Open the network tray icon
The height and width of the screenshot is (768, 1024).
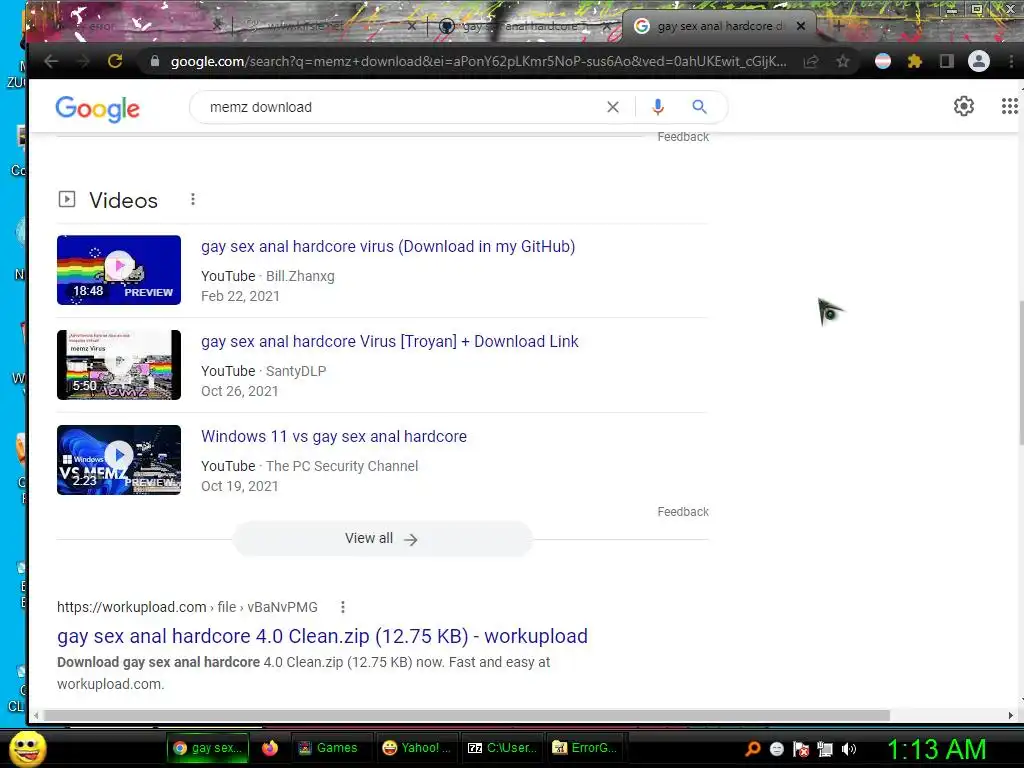[825, 749]
